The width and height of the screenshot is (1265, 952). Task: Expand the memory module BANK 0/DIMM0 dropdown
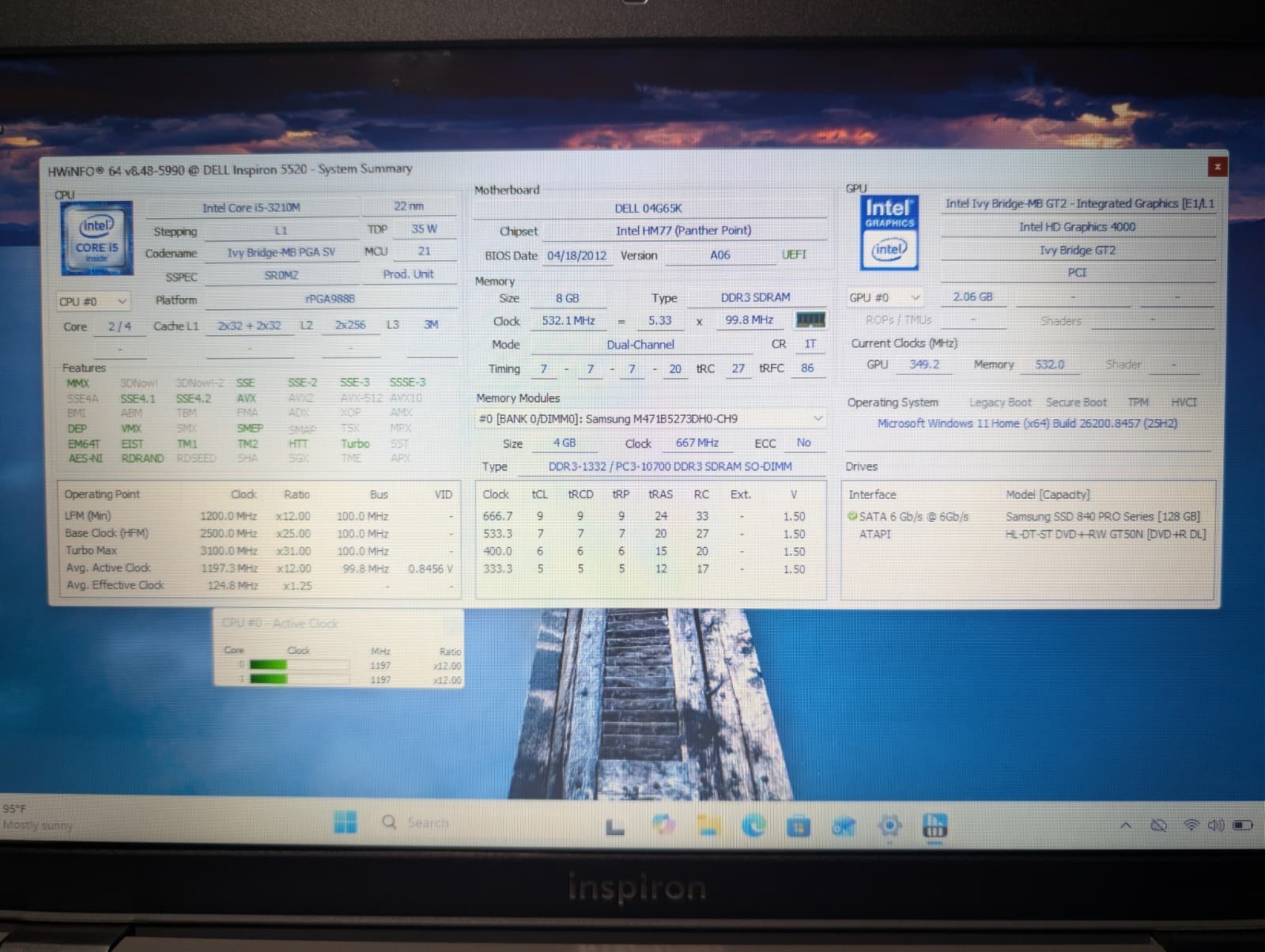[650, 418]
